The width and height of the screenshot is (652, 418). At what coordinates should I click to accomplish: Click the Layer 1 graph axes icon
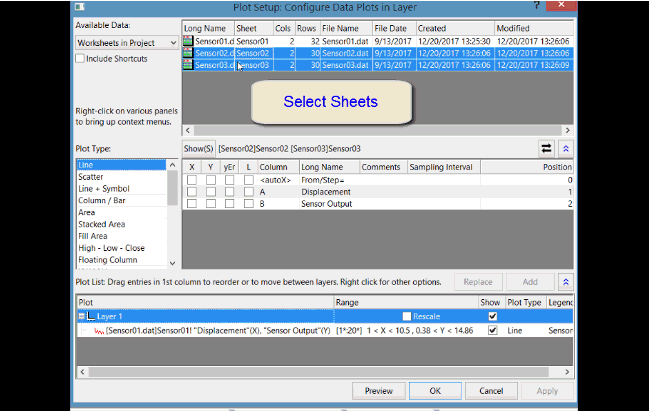(91, 317)
